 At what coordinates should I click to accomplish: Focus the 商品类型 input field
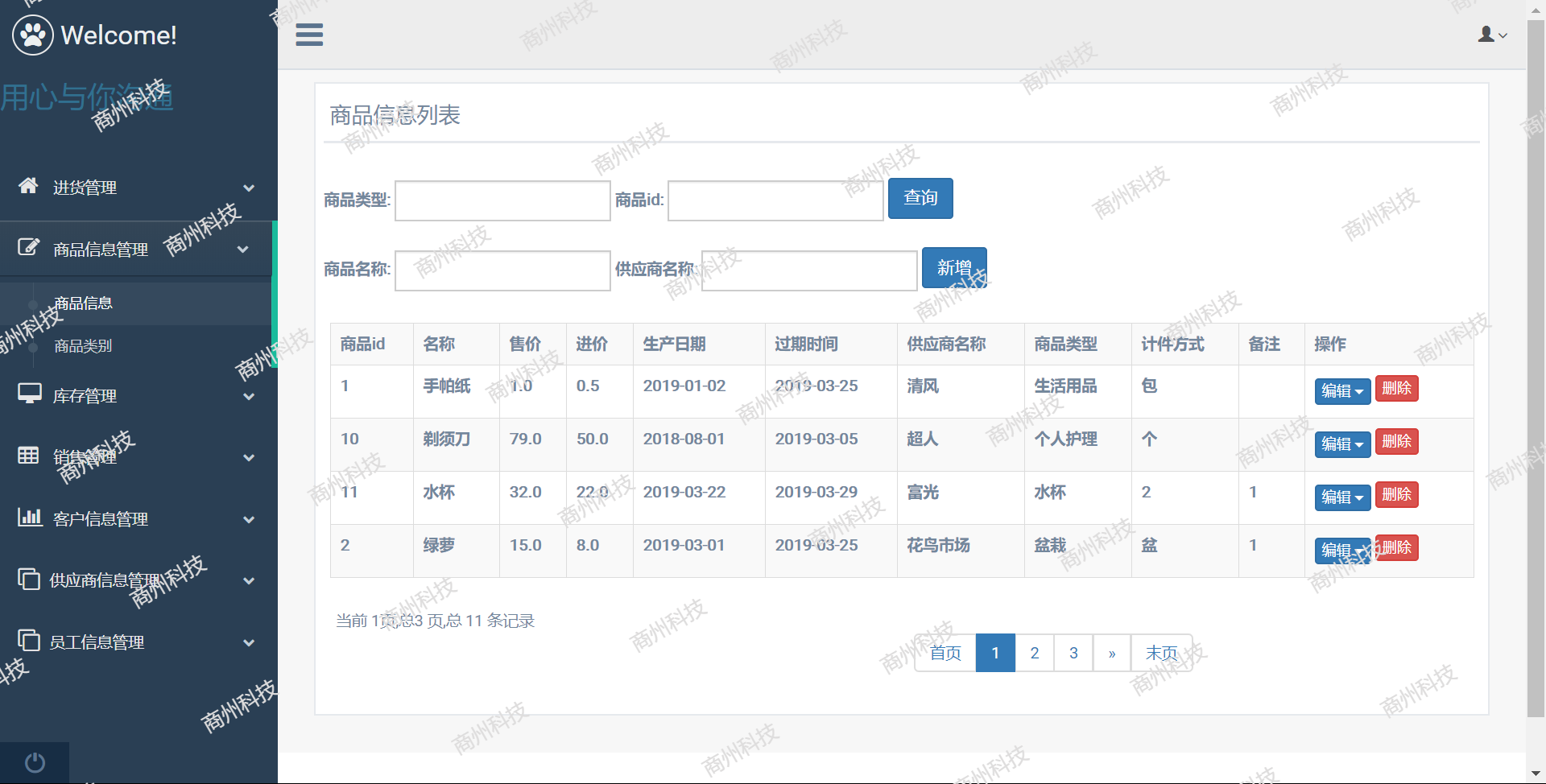click(x=502, y=200)
